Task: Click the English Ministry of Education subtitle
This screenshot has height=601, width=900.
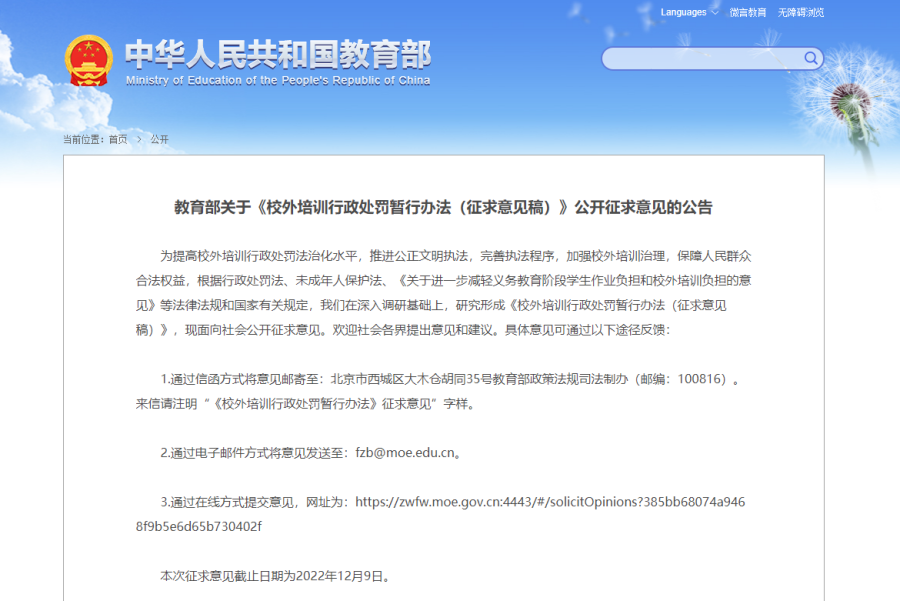Action: tap(278, 80)
